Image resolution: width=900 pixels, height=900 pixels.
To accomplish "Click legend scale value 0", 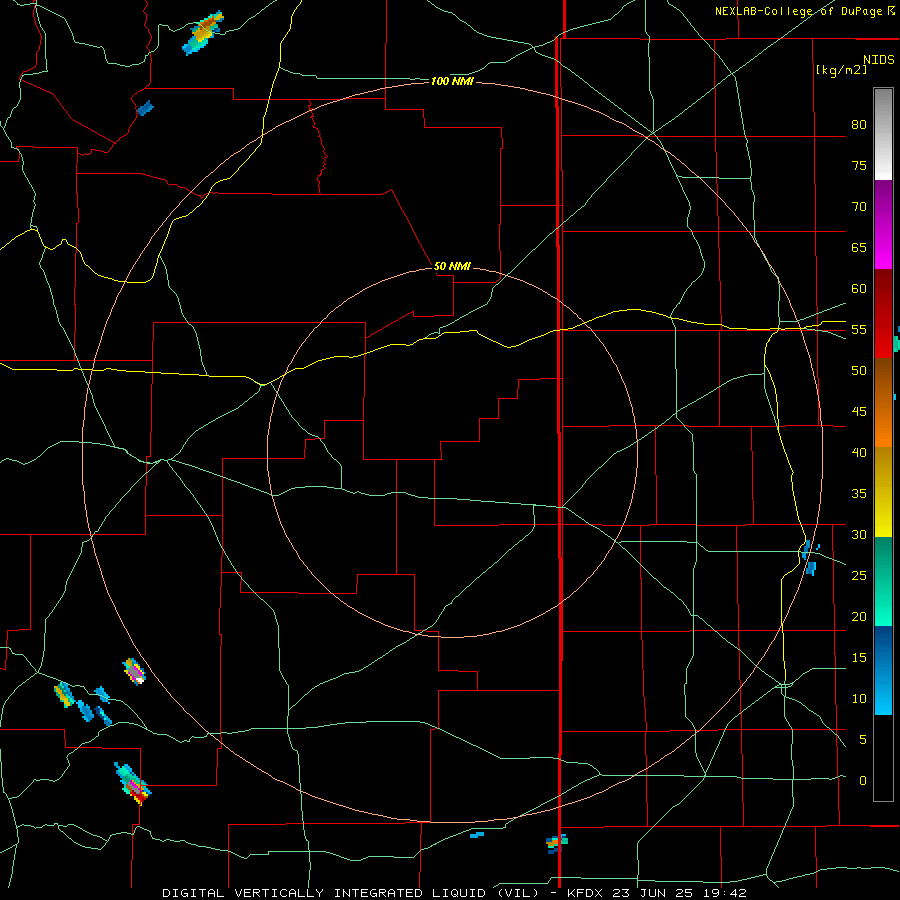I will coord(863,781).
